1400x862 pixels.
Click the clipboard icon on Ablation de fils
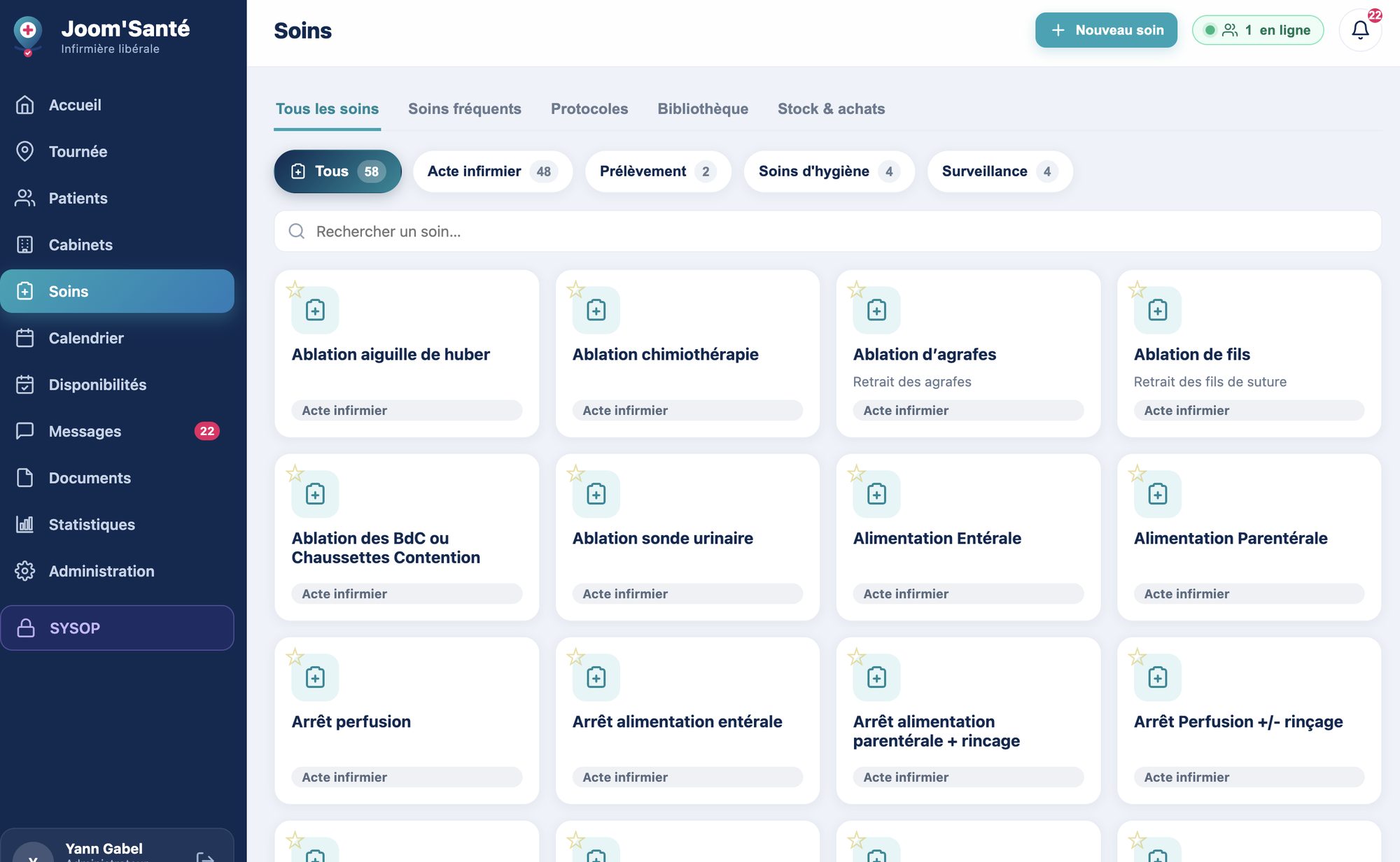coord(1158,310)
